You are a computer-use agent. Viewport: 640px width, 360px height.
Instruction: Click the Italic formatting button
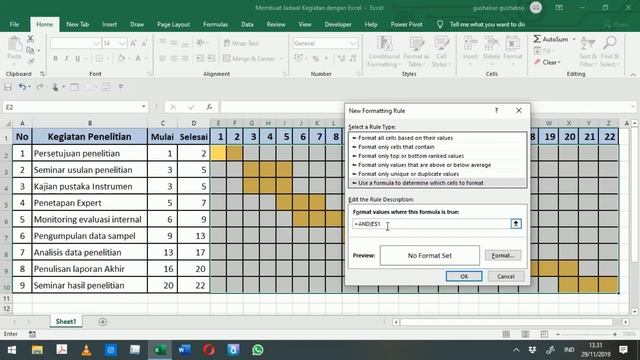67,59
